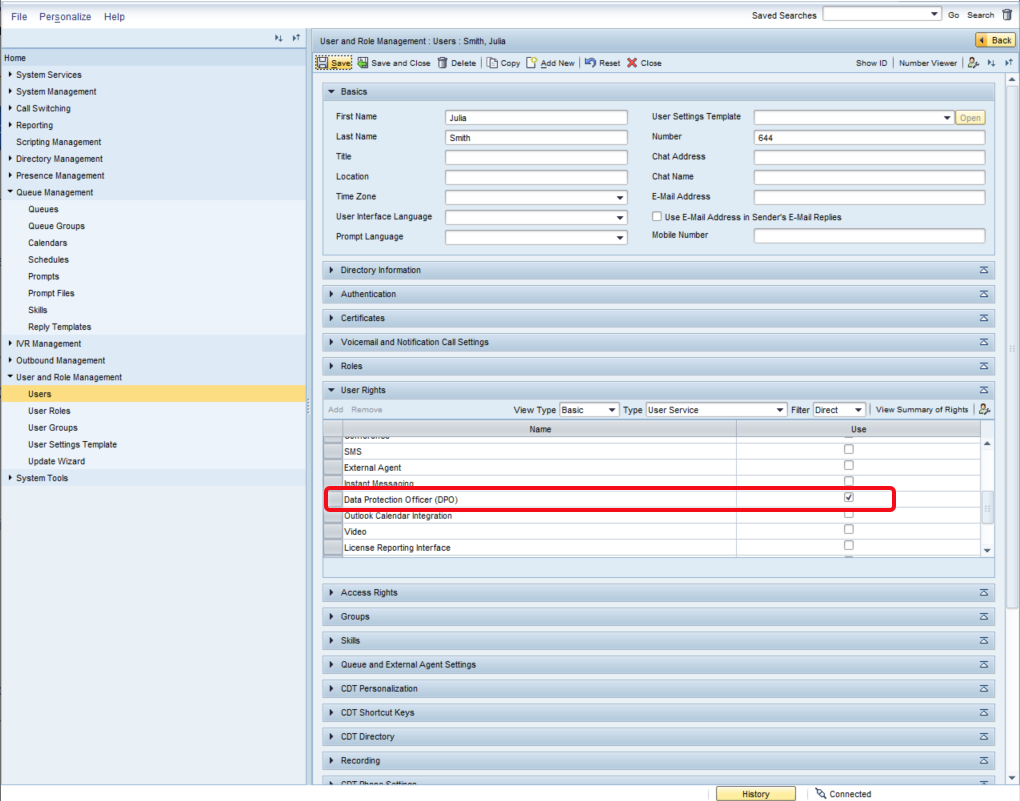Click the Mobile Number input field
Image resolution: width=1020 pixels, height=801 pixels.
click(869, 236)
